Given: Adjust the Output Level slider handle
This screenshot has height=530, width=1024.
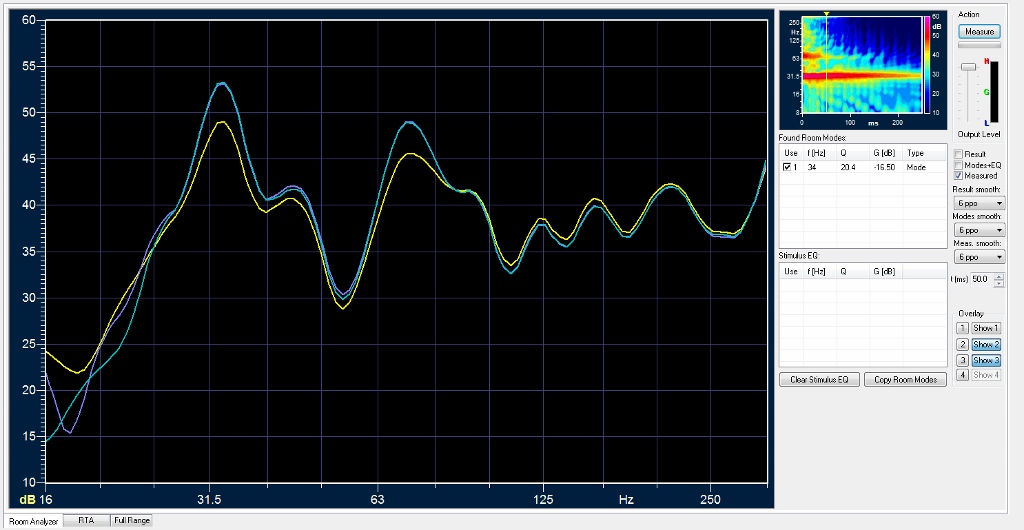Looking at the screenshot, I should click(x=968, y=67).
